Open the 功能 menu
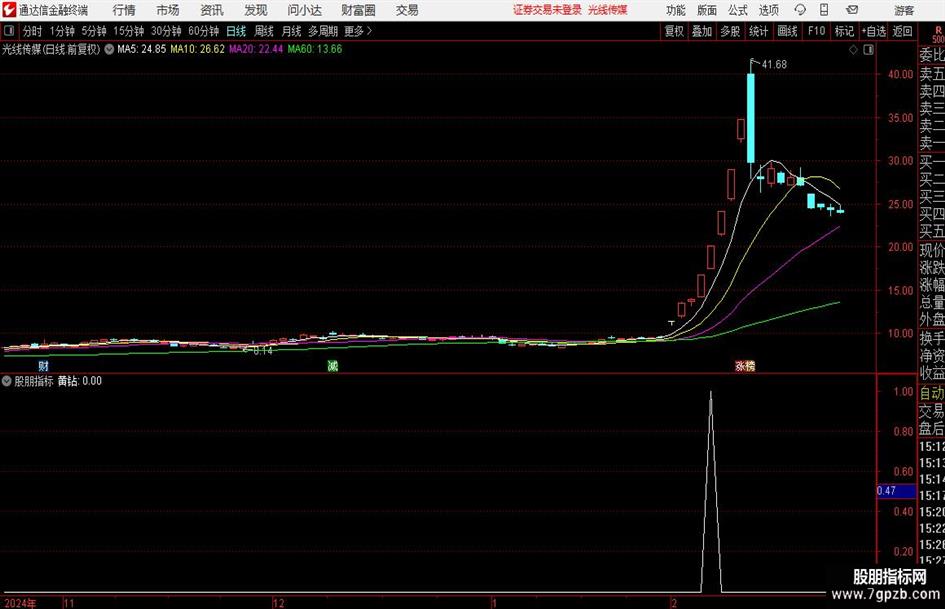The height and width of the screenshot is (609, 945). coord(676,10)
